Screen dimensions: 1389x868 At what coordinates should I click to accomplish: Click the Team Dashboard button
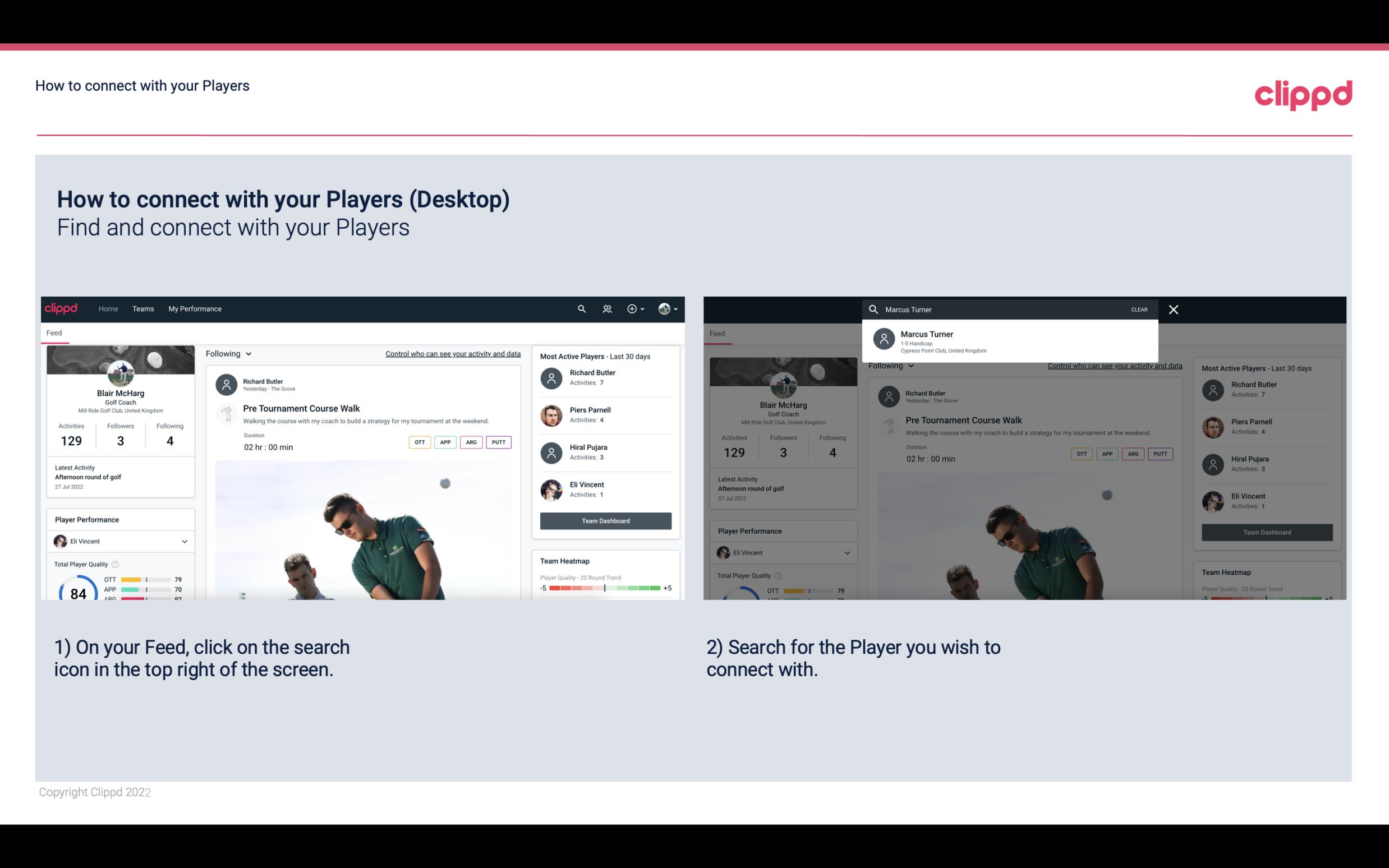606,521
